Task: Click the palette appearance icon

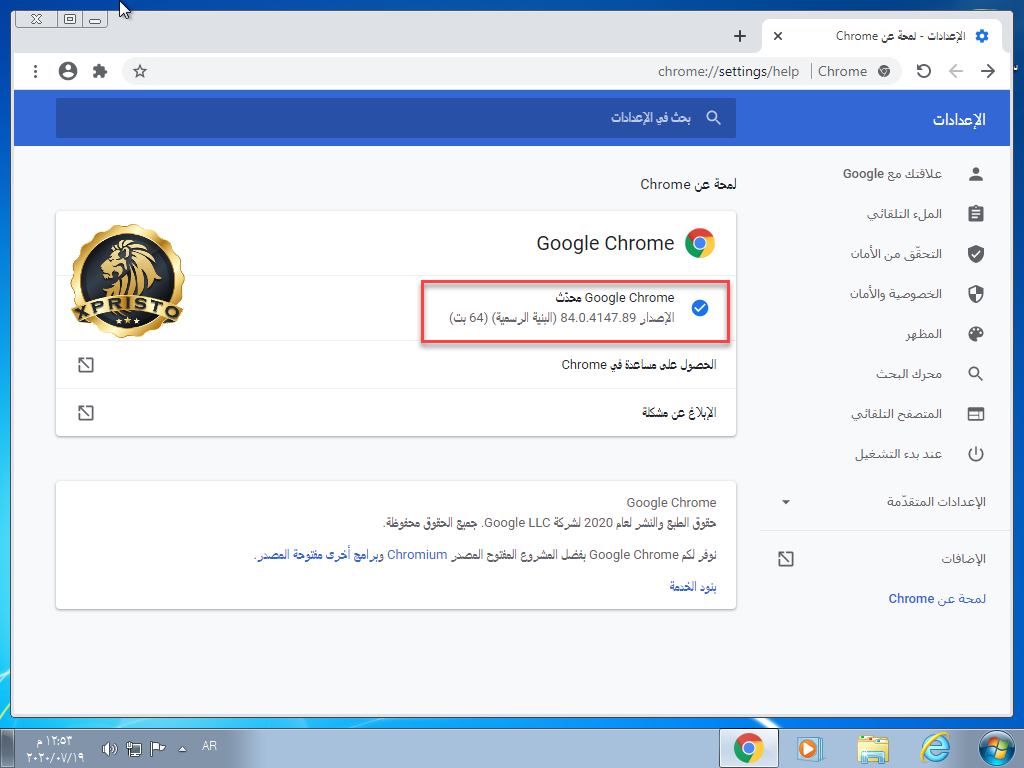Action: pos(976,334)
